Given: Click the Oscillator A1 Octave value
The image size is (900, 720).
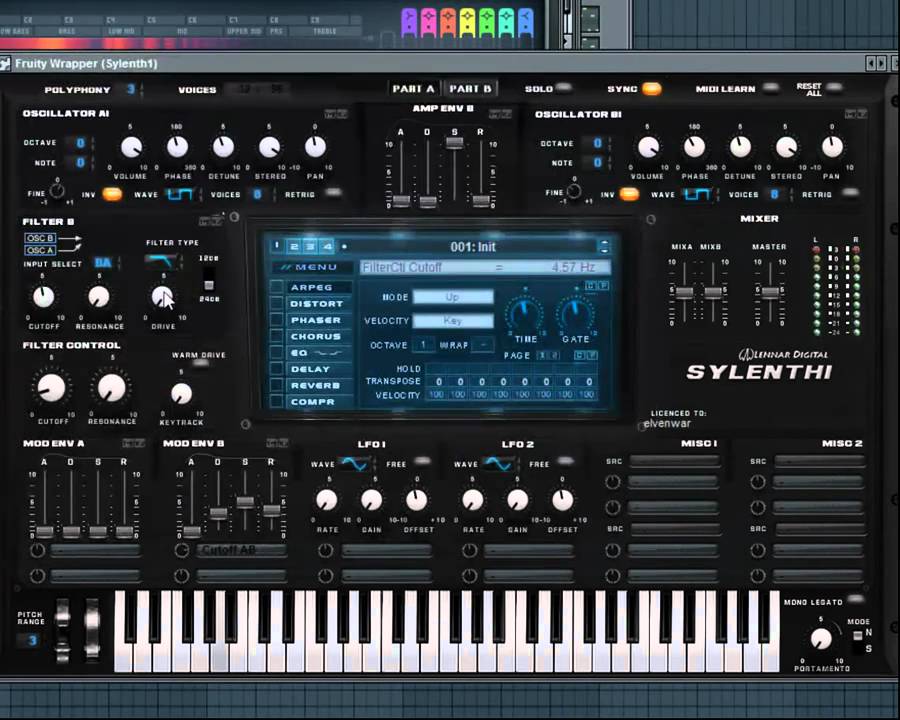Looking at the screenshot, I should tap(80, 142).
